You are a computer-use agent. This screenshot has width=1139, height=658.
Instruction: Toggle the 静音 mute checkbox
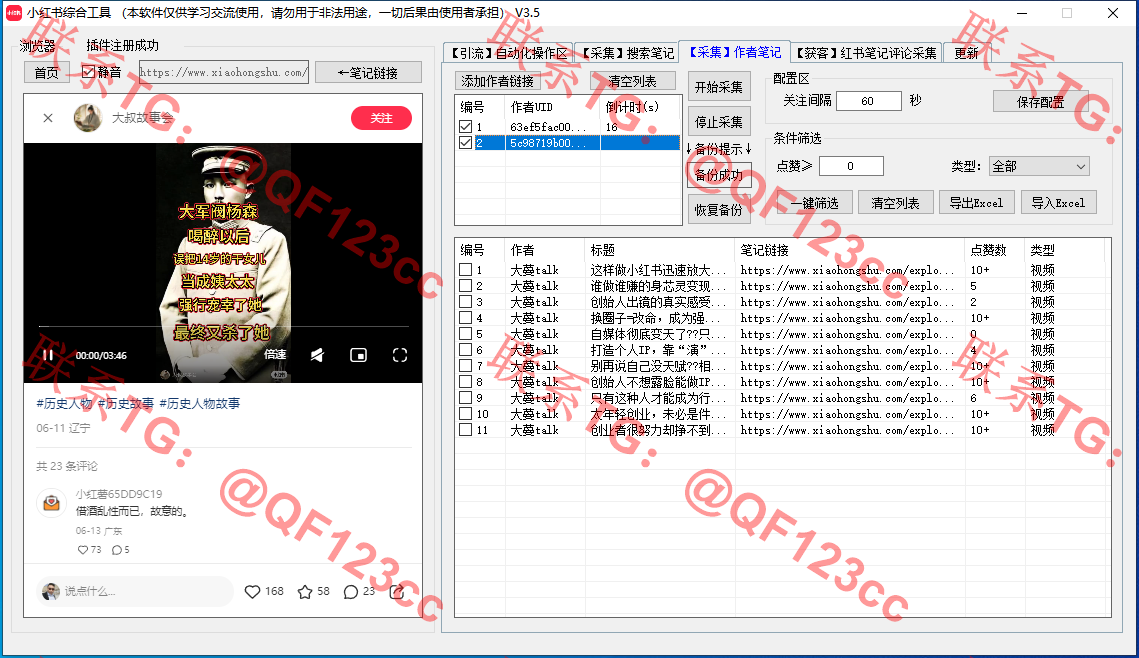[89, 72]
